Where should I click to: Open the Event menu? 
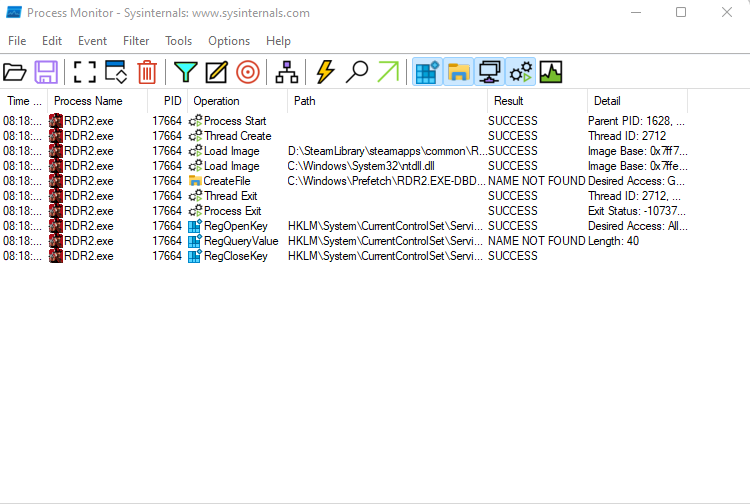tap(92, 41)
